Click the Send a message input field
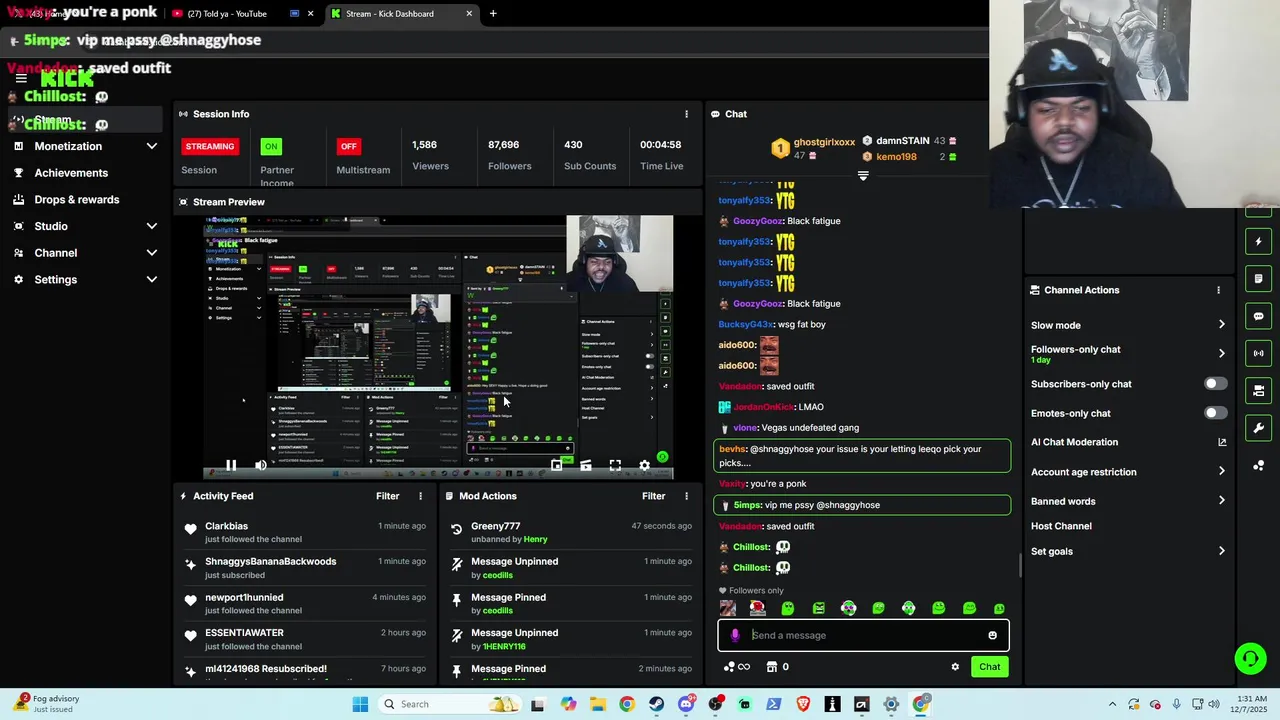 [x=865, y=635]
